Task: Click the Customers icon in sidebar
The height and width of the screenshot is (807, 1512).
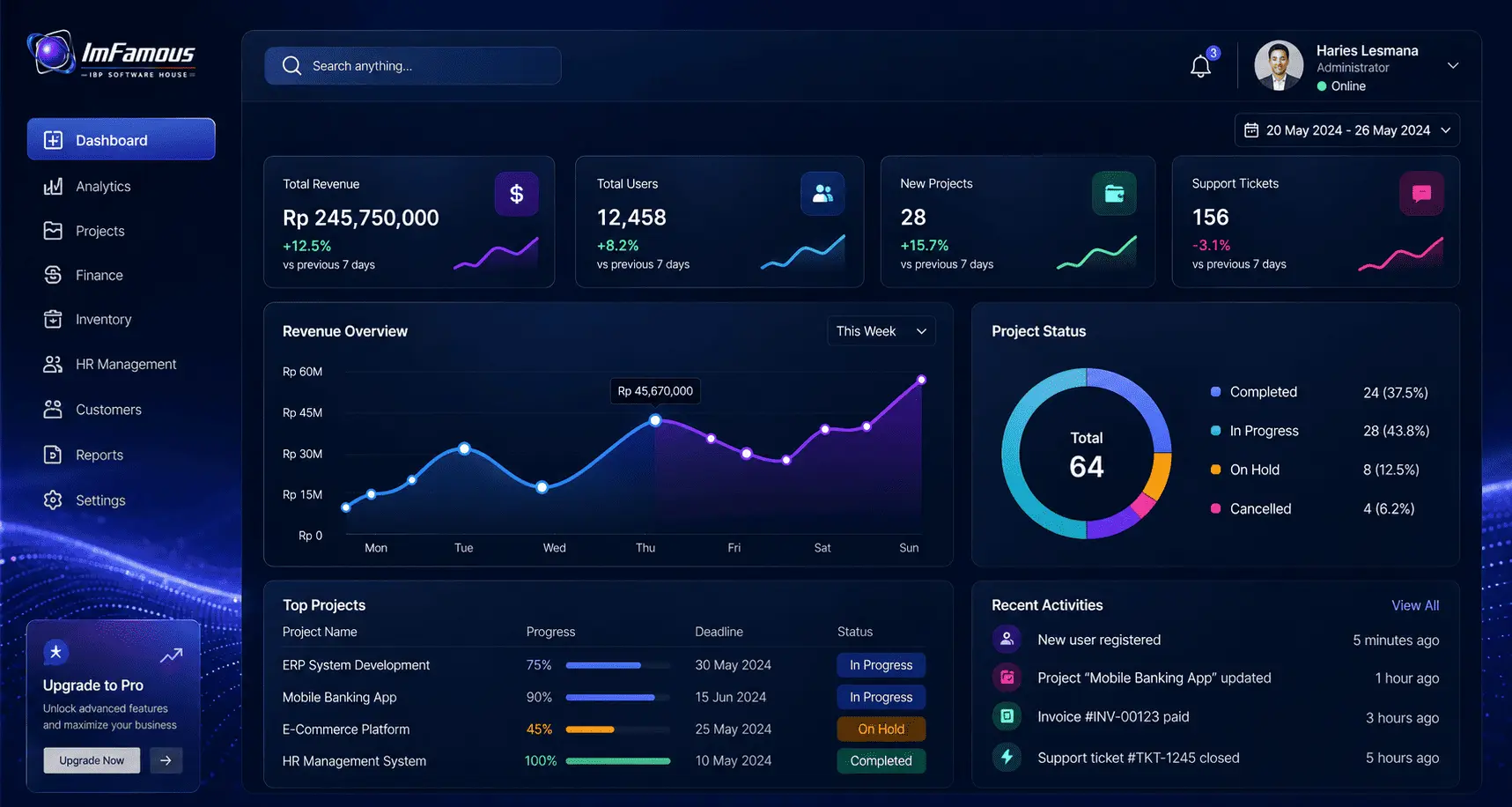Action: pyautogui.click(x=53, y=410)
